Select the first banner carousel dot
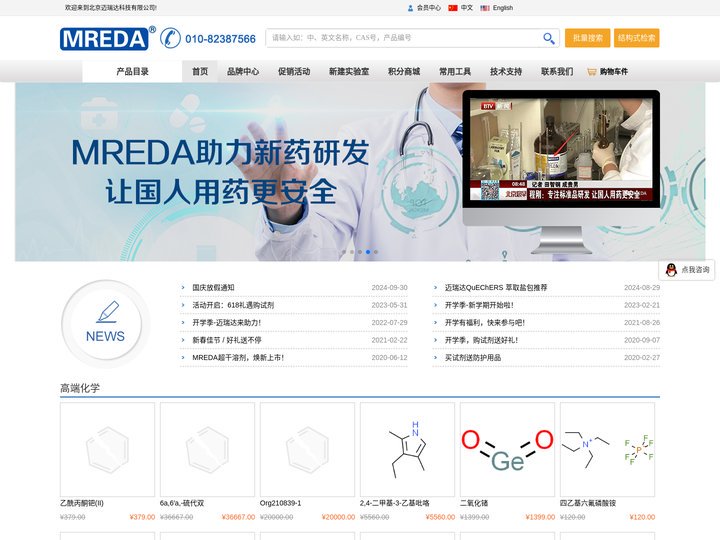Viewport: 720px width, 540px height. click(344, 252)
